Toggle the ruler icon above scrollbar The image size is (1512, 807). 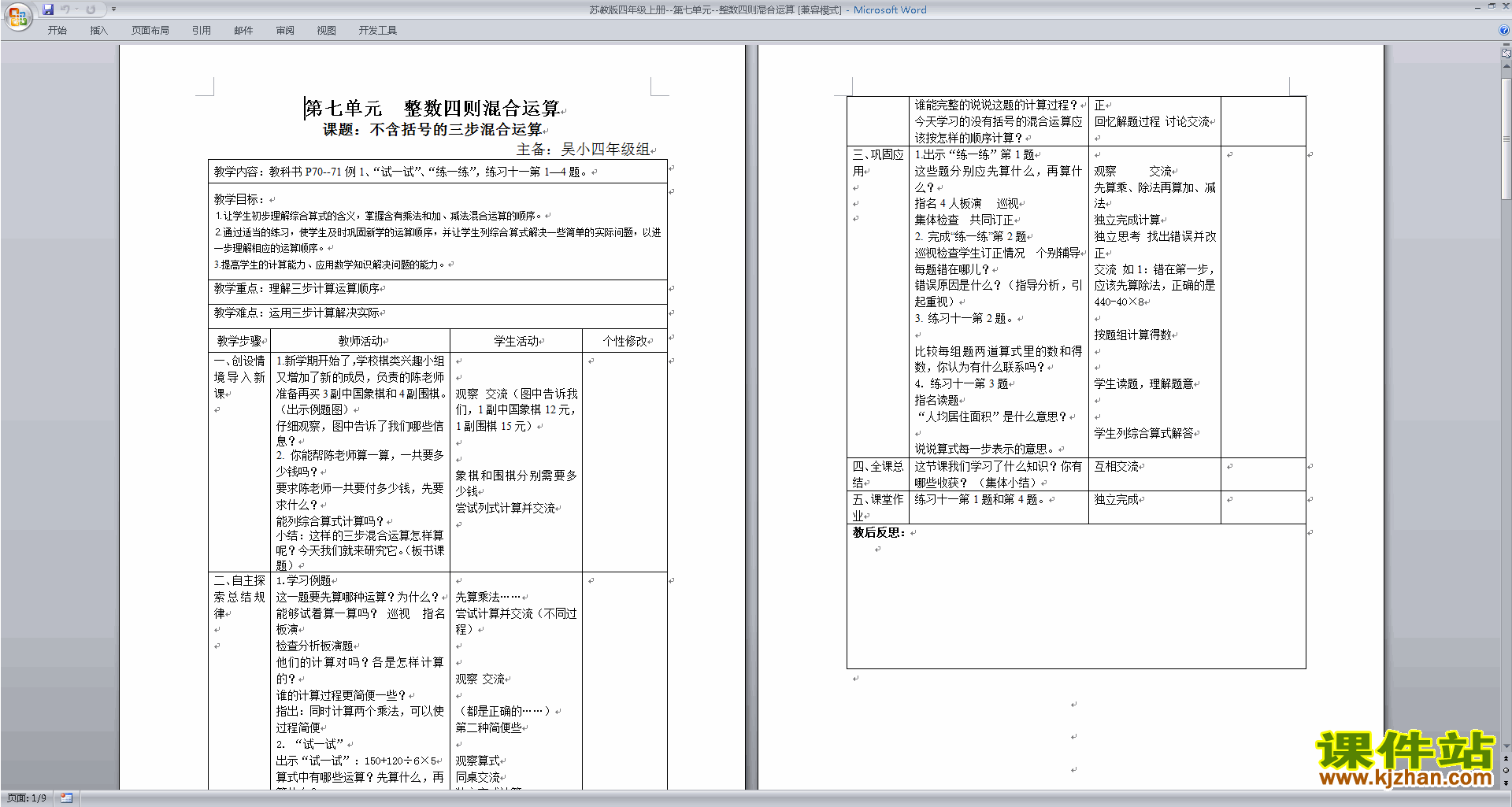tap(1506, 54)
